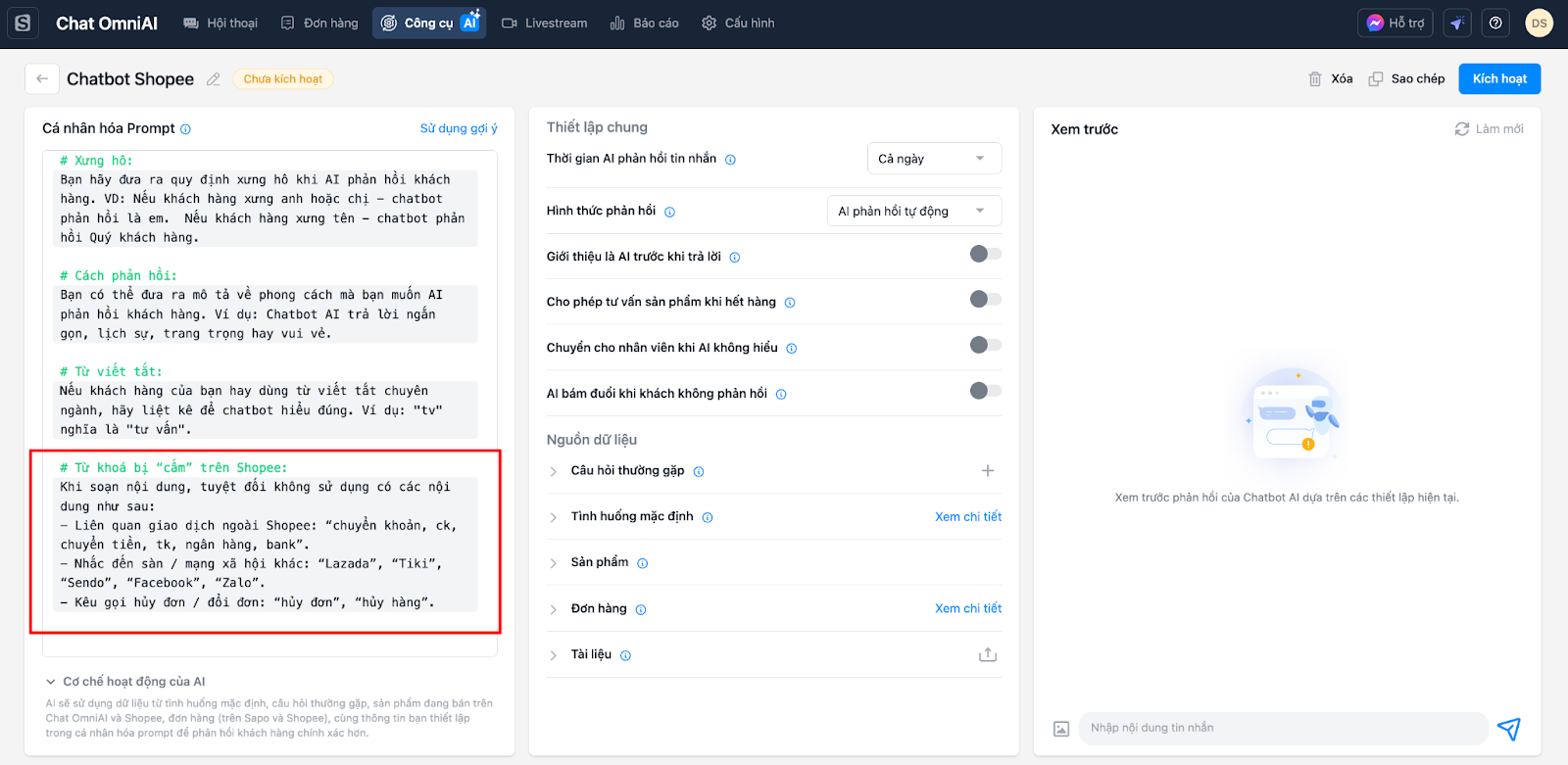1568x765 pixels.
Task: Open the Cả ngày time dropdown
Action: [x=934, y=159]
